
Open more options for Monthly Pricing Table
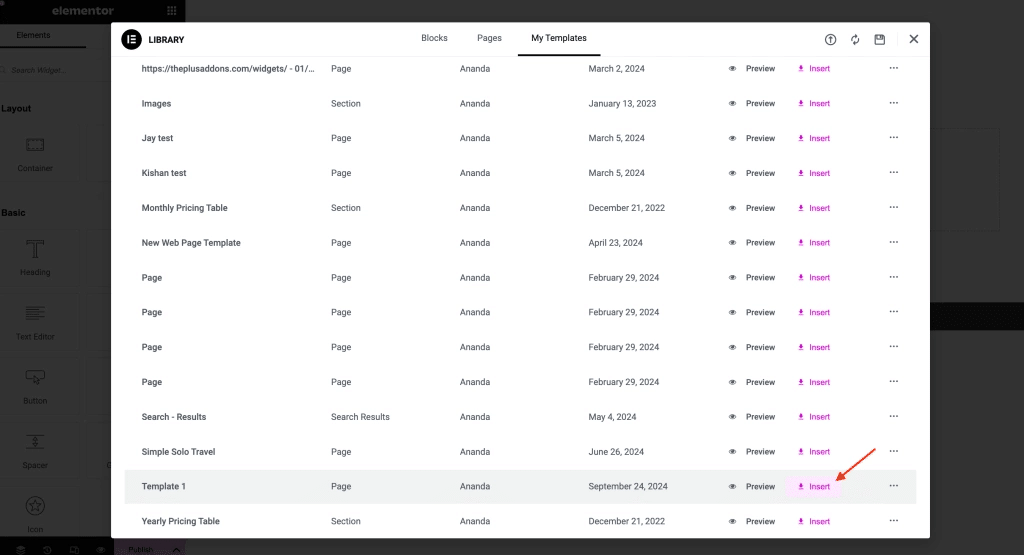[893, 208]
